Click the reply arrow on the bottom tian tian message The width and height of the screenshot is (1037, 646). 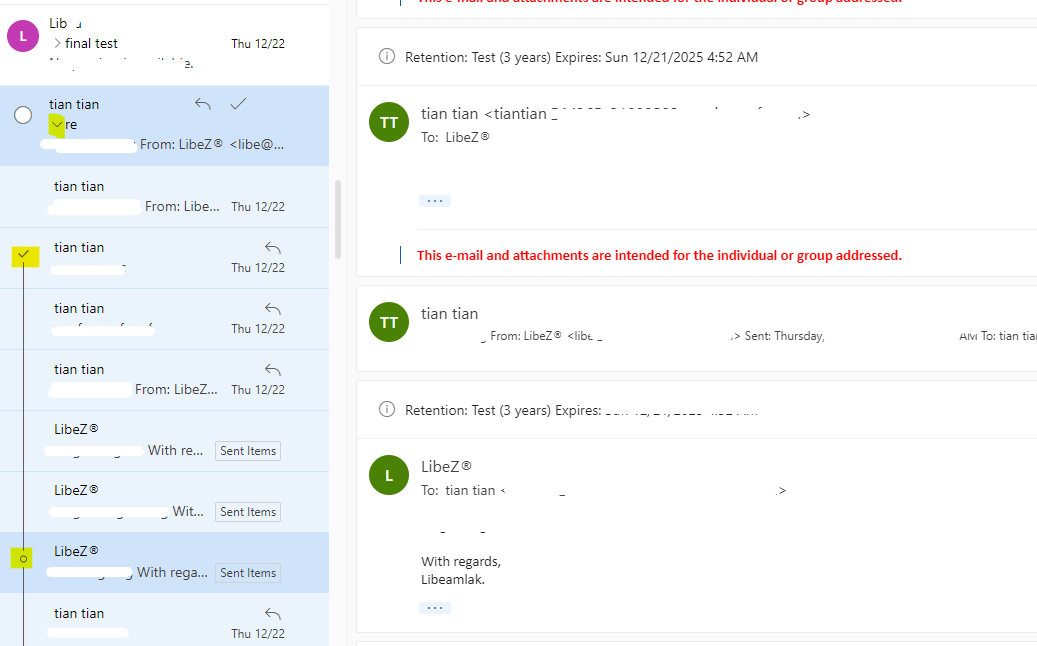[x=272, y=613]
